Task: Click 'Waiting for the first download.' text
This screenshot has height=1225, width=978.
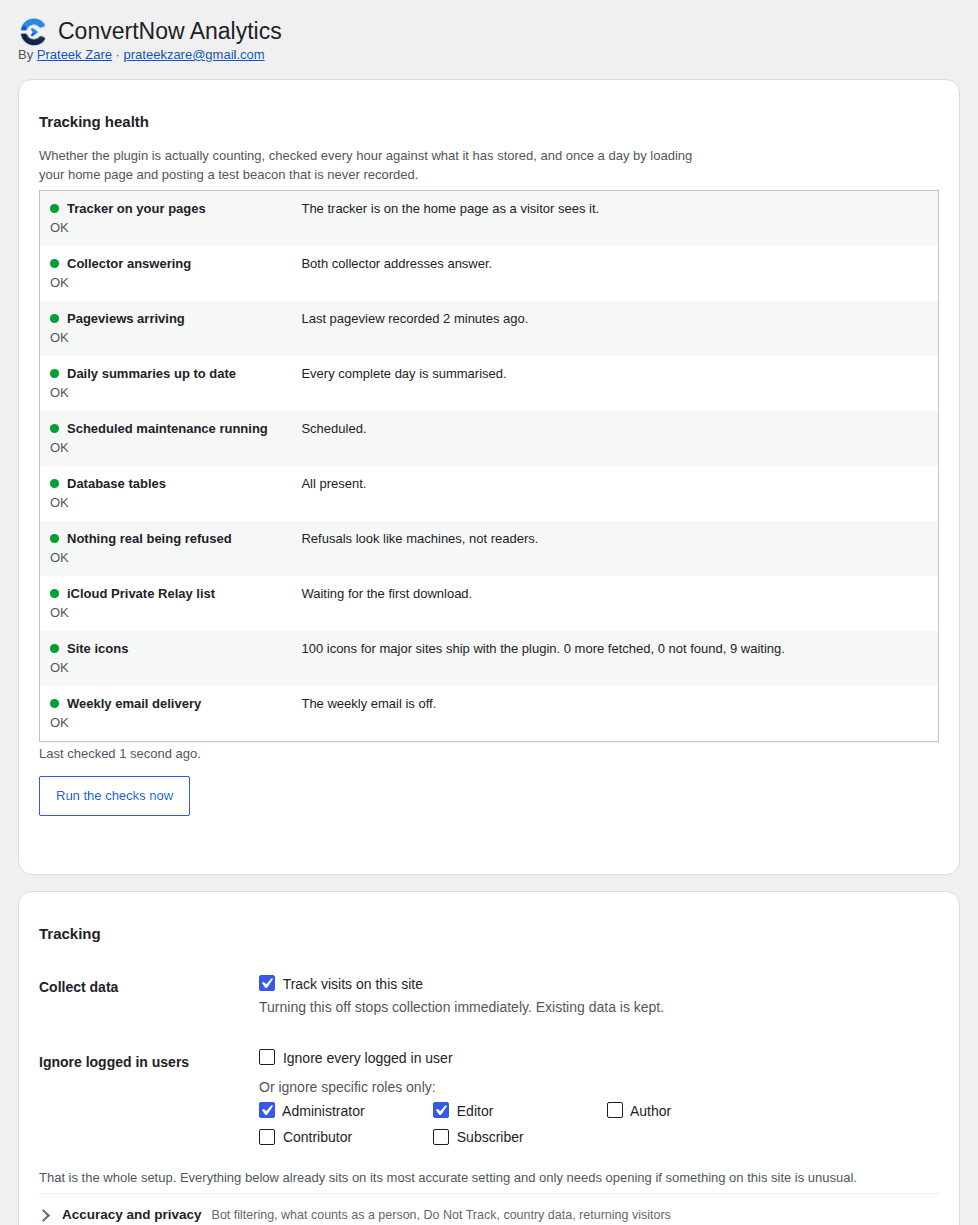Action: tap(387, 594)
